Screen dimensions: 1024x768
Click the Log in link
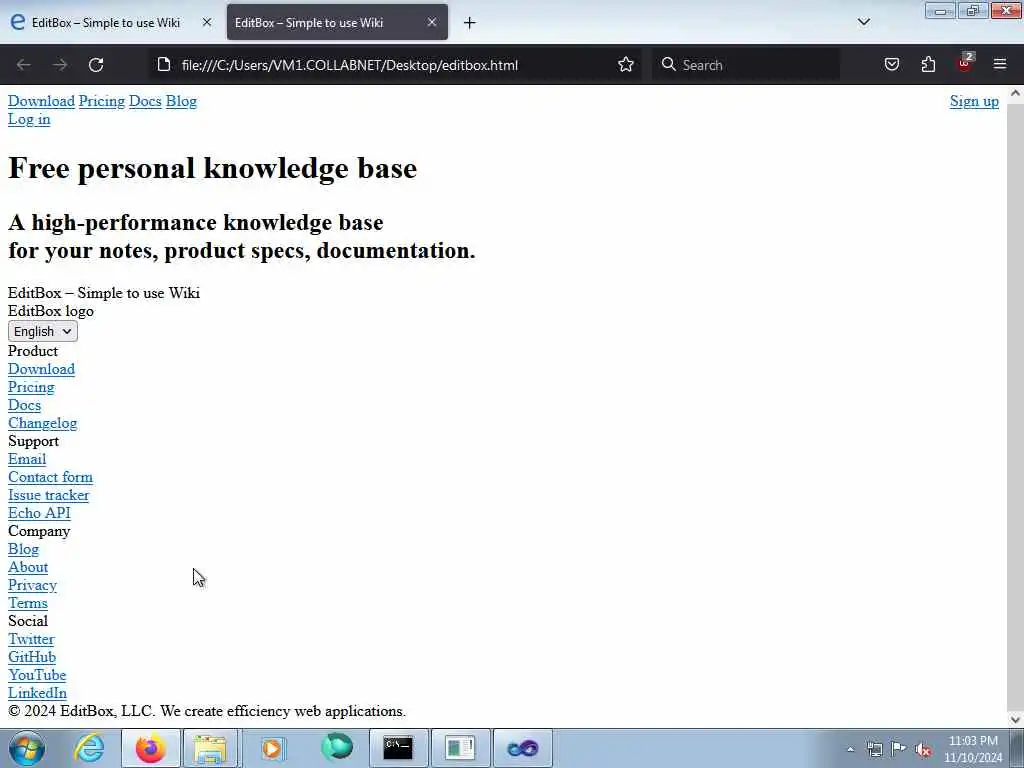(x=29, y=120)
